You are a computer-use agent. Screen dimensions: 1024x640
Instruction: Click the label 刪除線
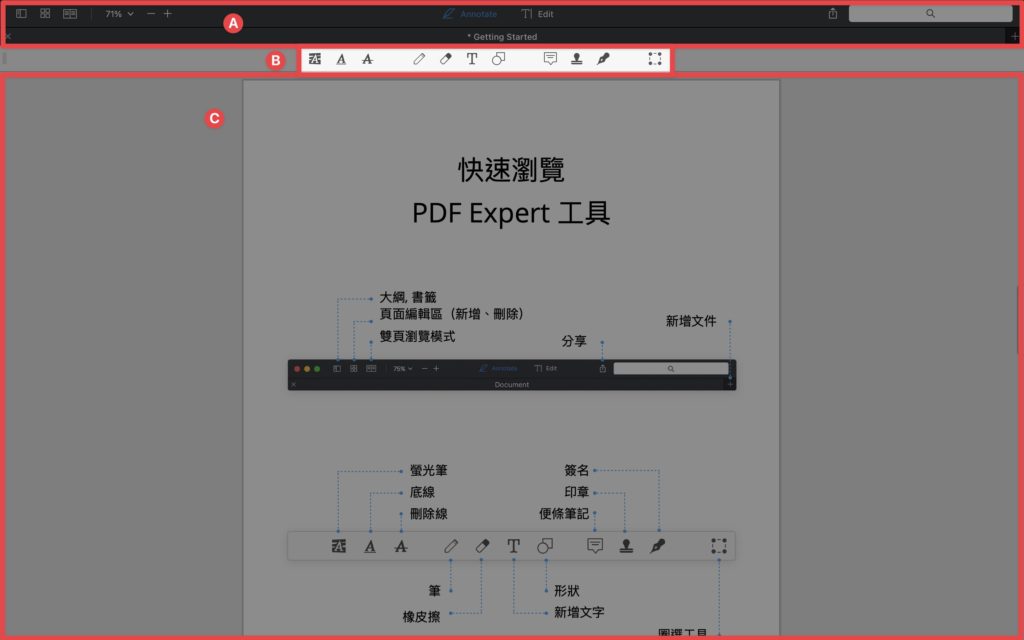coord(428,514)
